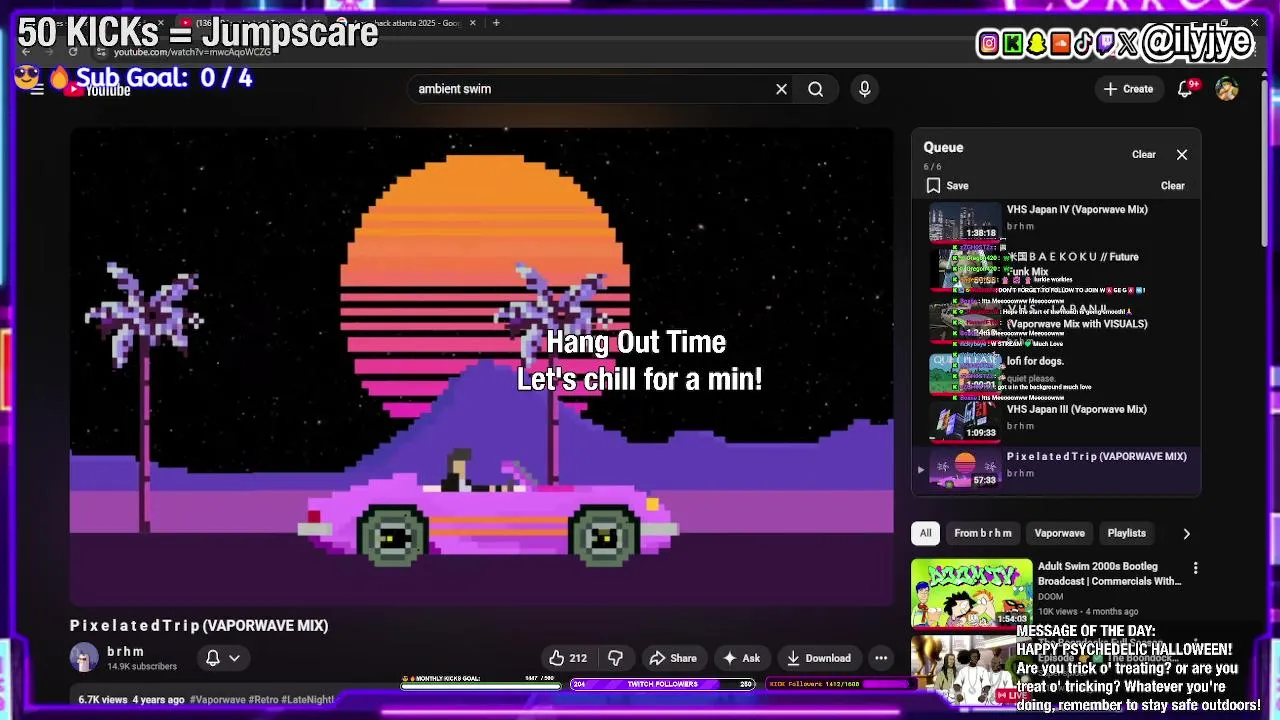This screenshot has height=720, width=1280.
Task: Select the From b r h m chip
Action: [x=982, y=533]
